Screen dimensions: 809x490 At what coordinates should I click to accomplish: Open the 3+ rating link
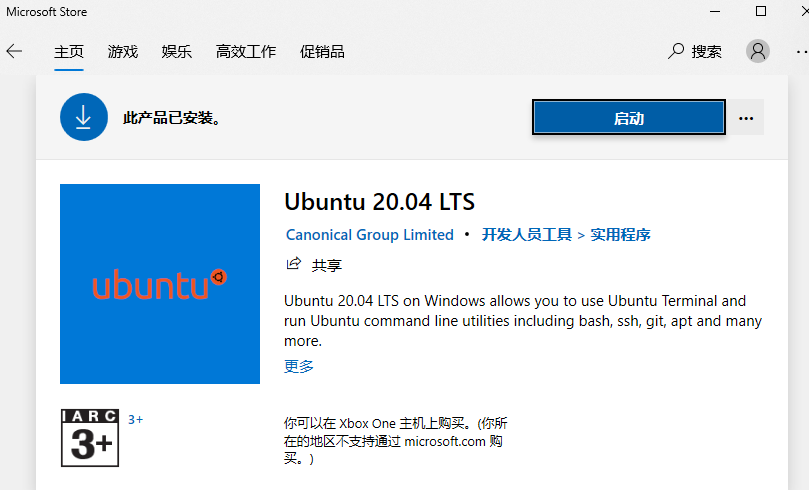(135, 419)
